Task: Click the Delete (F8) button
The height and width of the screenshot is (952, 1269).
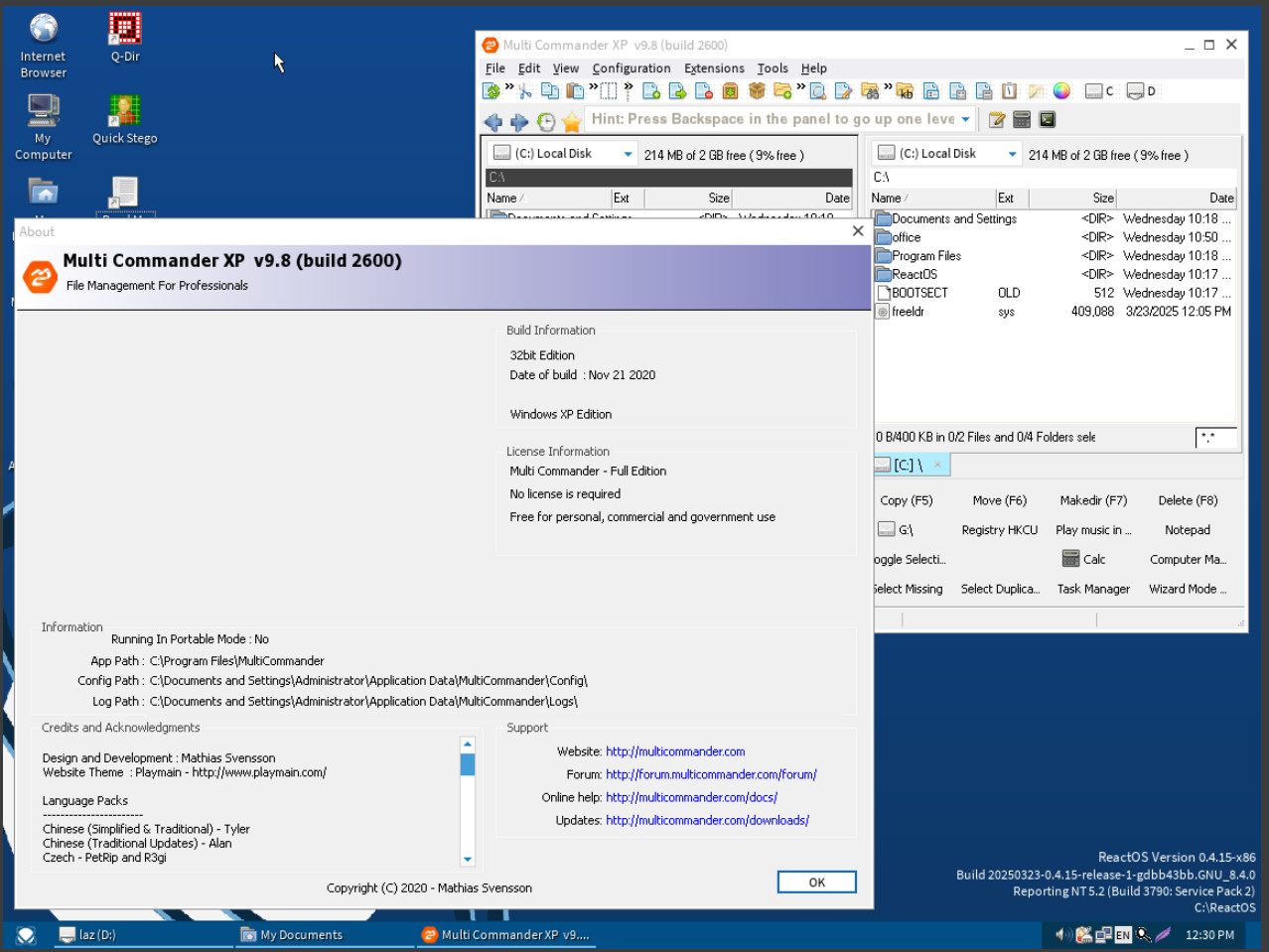Action: [x=1188, y=500]
